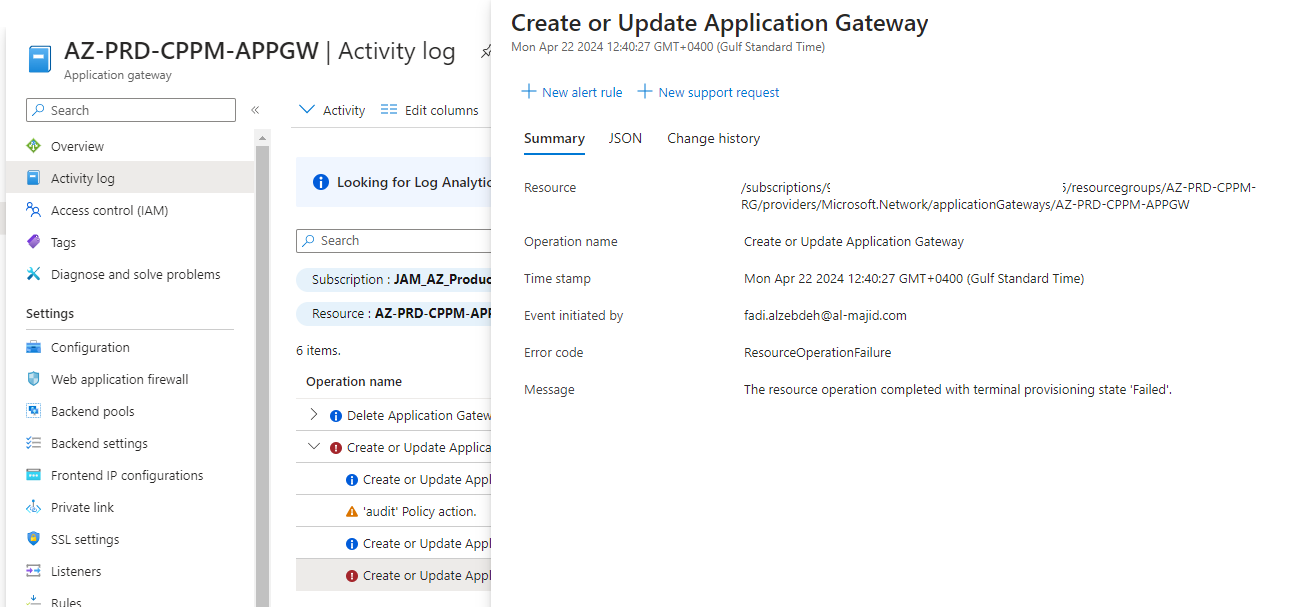This screenshot has width=1298, height=607.
Task: Click the Operation name value in Summary
Action: click(854, 241)
